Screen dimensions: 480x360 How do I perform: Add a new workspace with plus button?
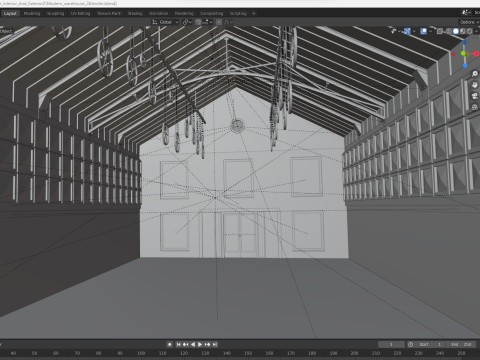[x=254, y=13]
